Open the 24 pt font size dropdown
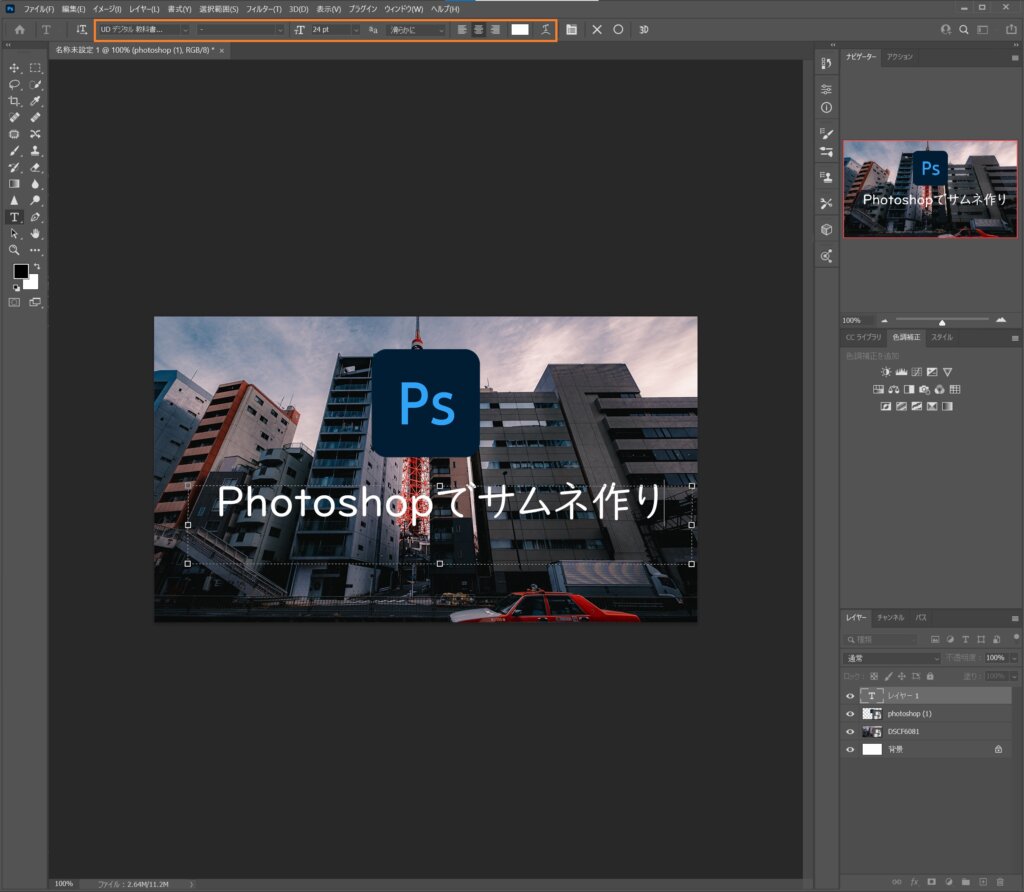 point(355,30)
